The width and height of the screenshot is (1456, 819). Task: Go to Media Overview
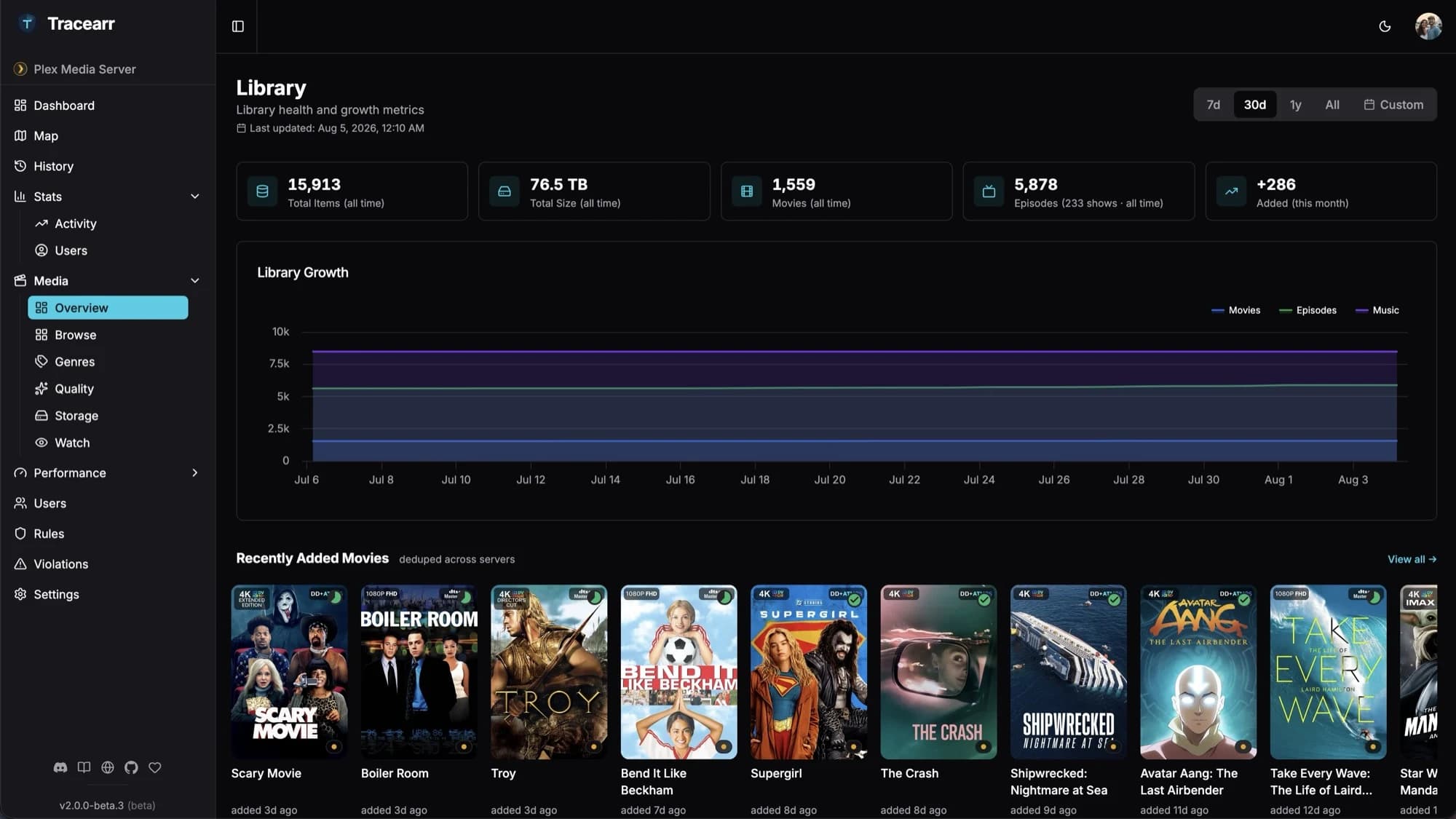pyautogui.click(x=108, y=308)
